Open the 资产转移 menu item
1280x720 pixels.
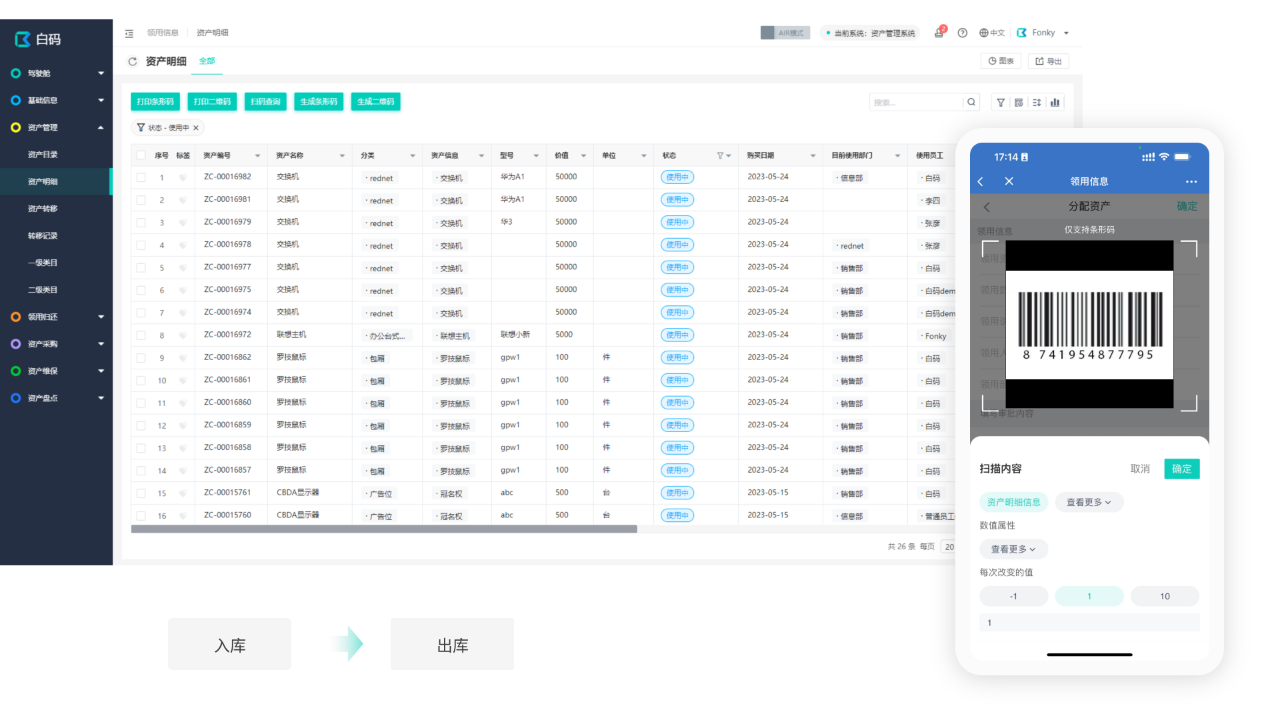(43, 208)
